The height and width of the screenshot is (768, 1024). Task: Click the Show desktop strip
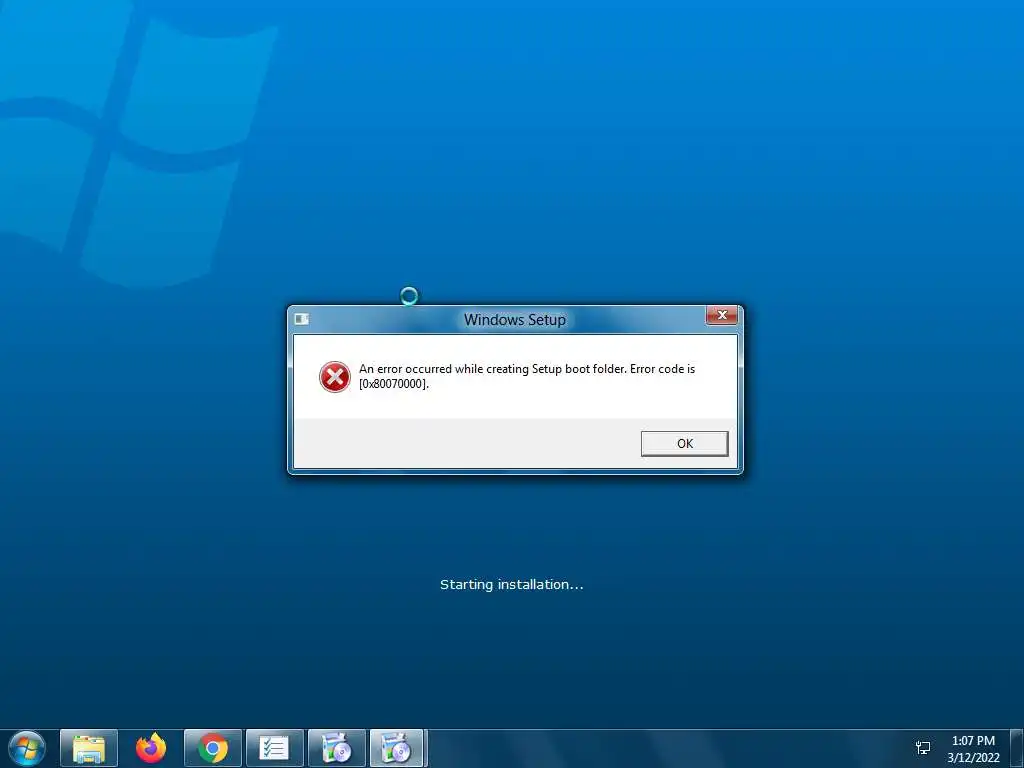pyautogui.click(x=1017, y=748)
